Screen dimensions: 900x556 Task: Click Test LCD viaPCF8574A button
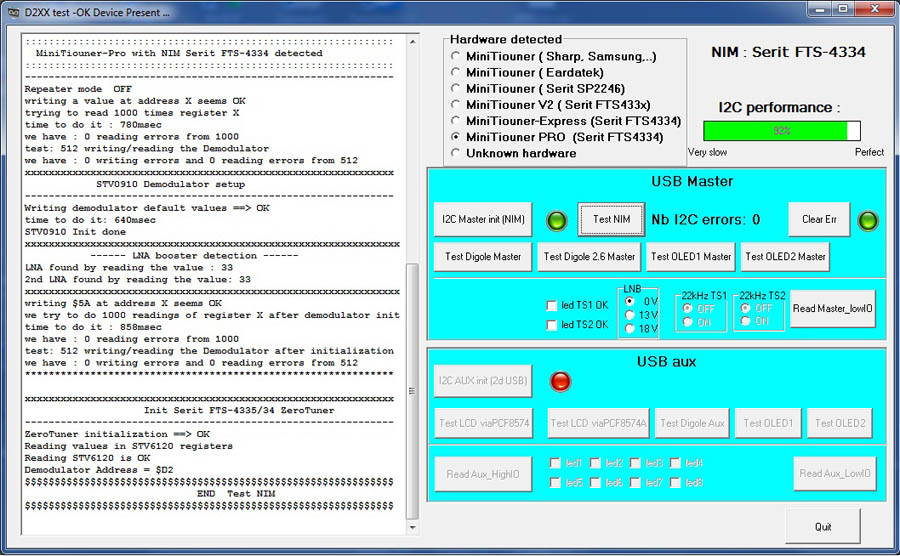[x=598, y=423]
